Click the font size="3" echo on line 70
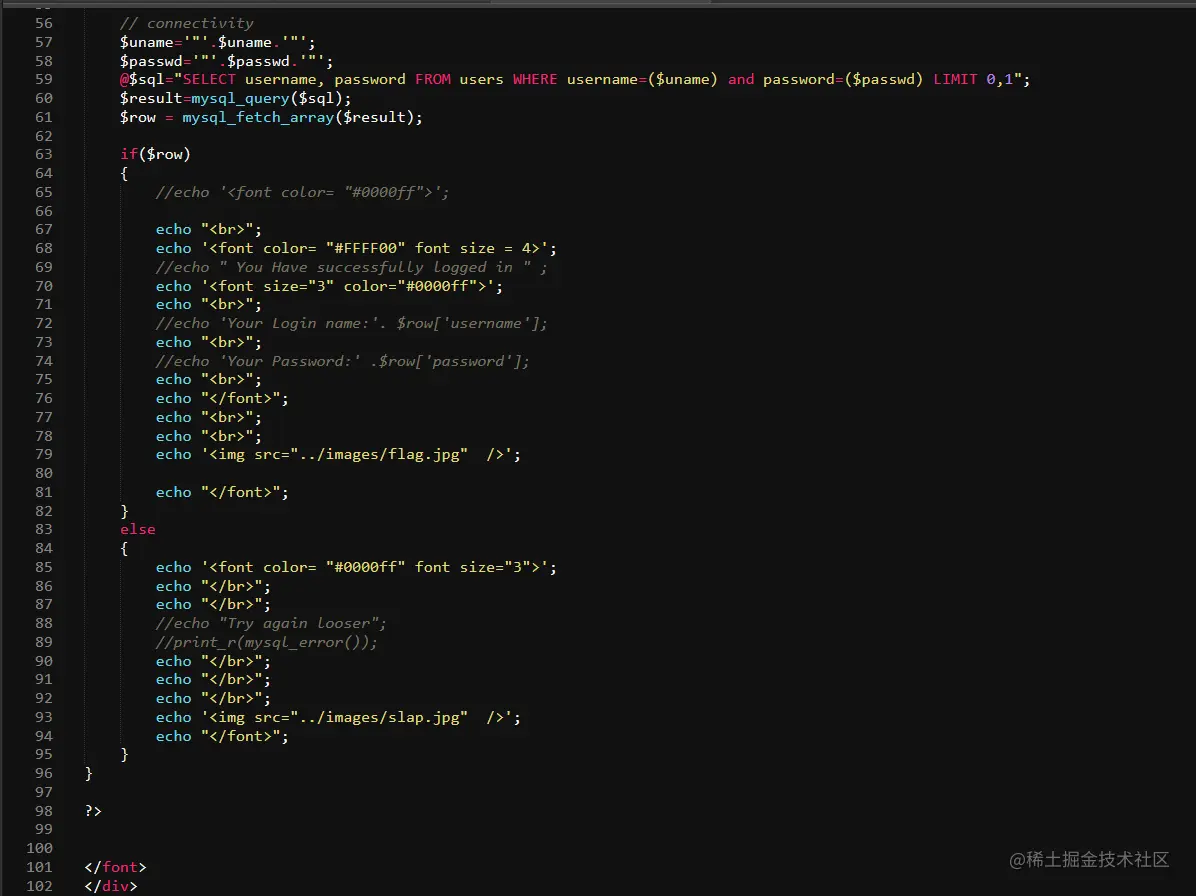Viewport: 1196px width, 896px height. 330,287
